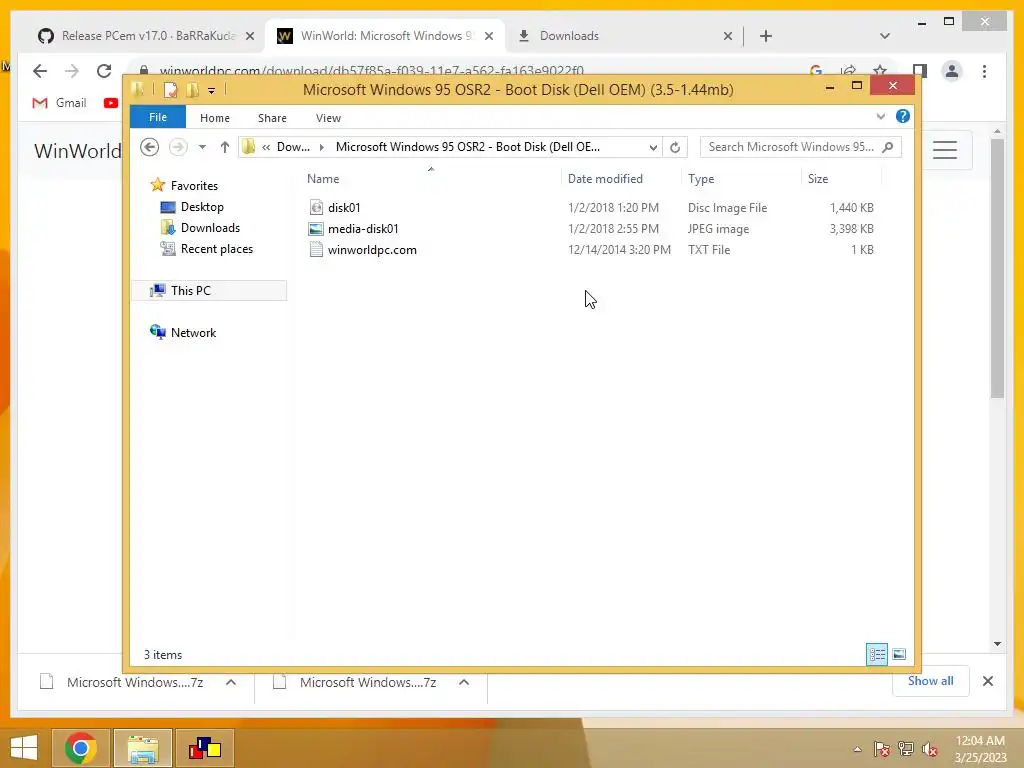Open WinWorld hamburger menu
Image resolution: width=1024 pixels, height=768 pixels.
tap(944, 150)
